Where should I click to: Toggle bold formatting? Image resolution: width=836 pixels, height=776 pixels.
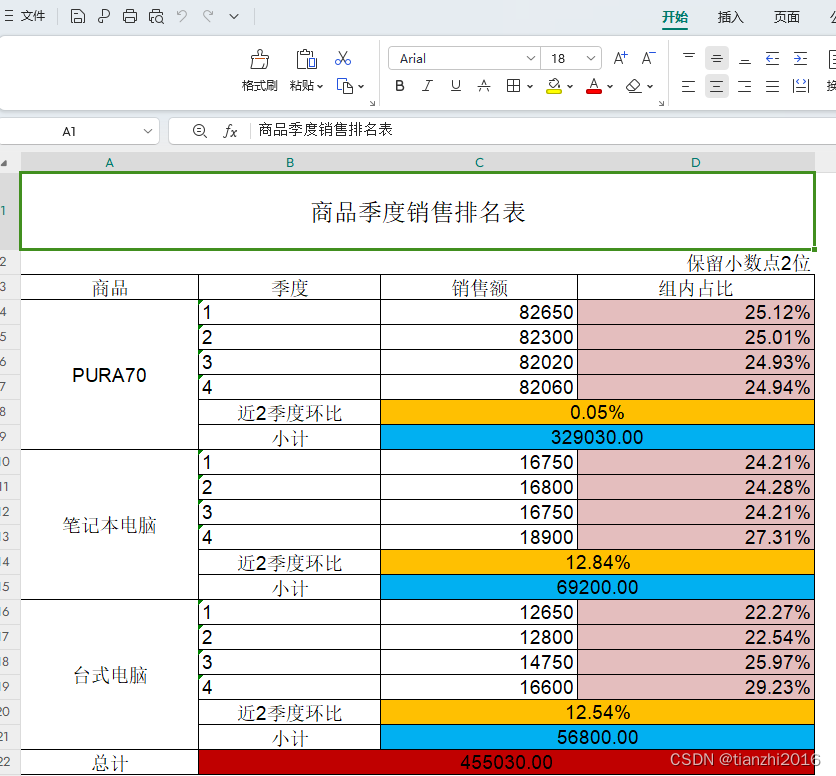click(400, 86)
